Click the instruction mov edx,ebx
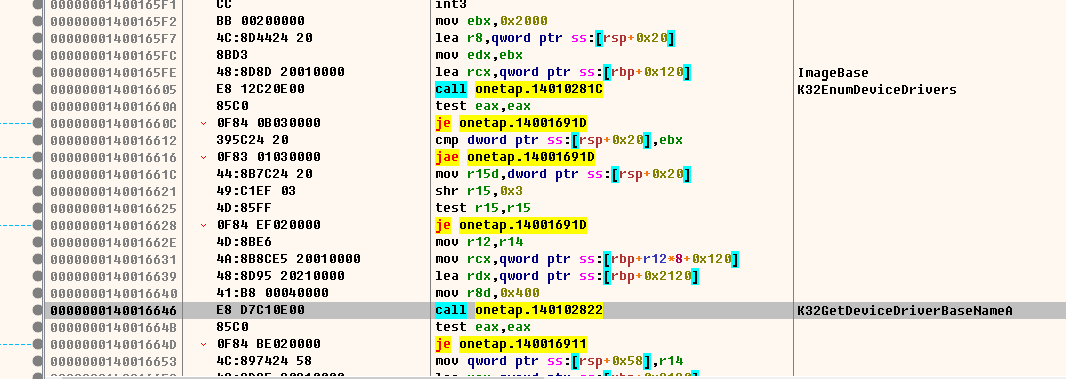This screenshot has height=379, width=1066. (479, 55)
